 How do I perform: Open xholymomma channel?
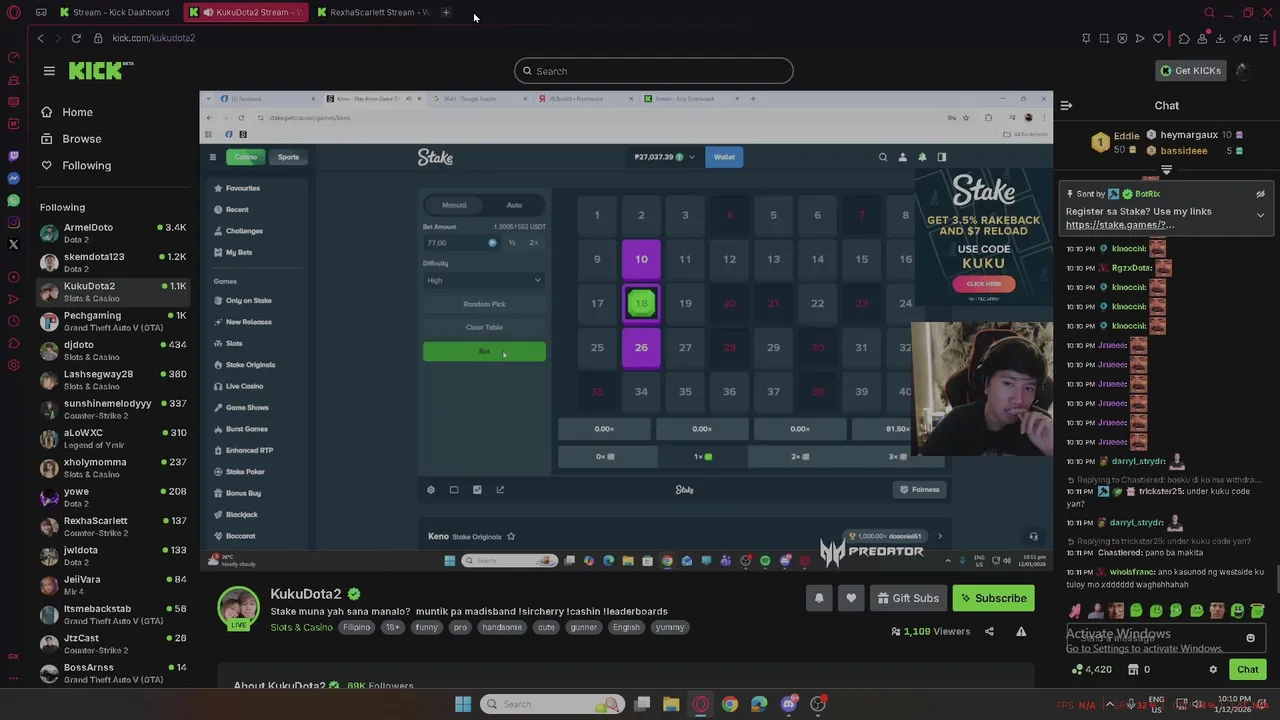click(x=112, y=468)
